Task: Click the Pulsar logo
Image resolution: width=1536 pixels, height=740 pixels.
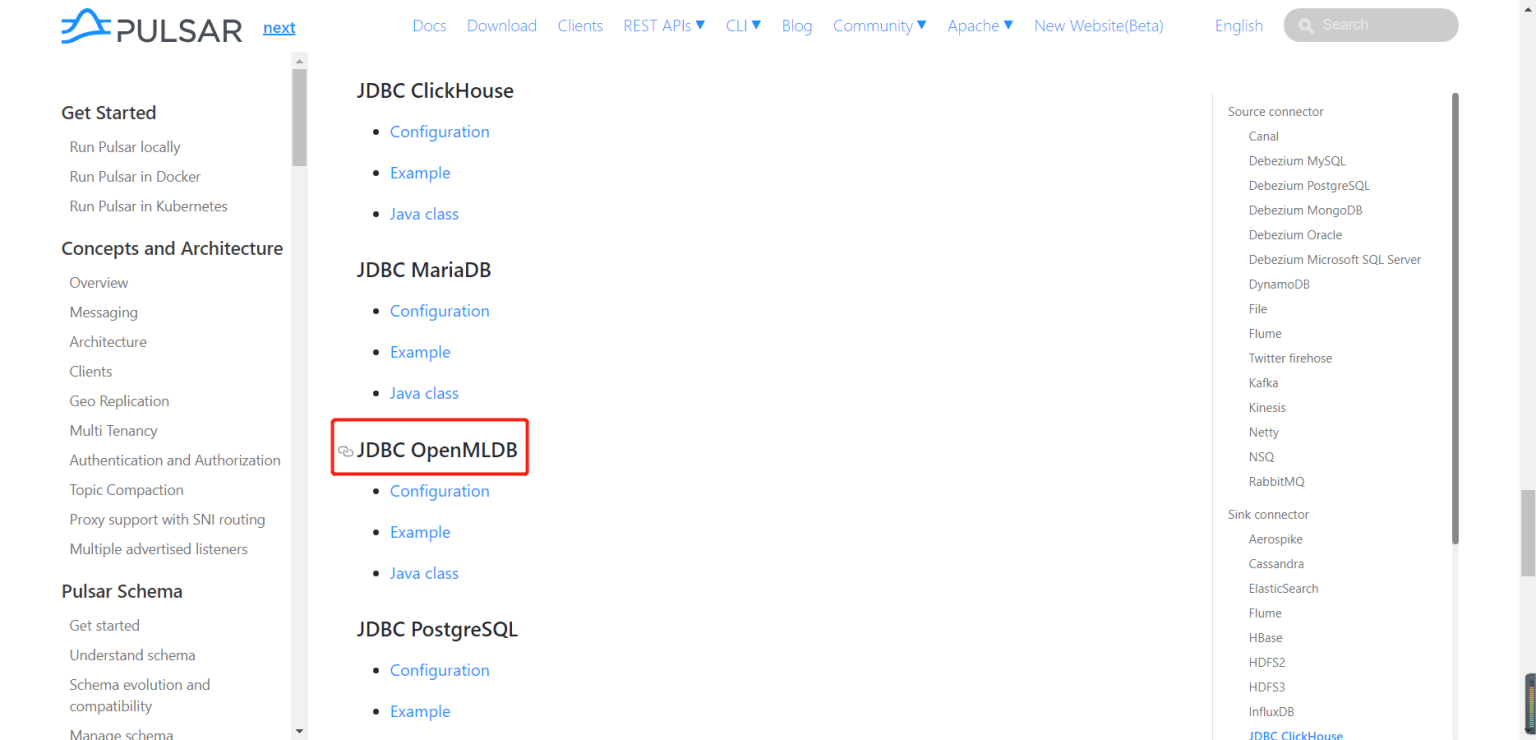Action: coord(152,26)
